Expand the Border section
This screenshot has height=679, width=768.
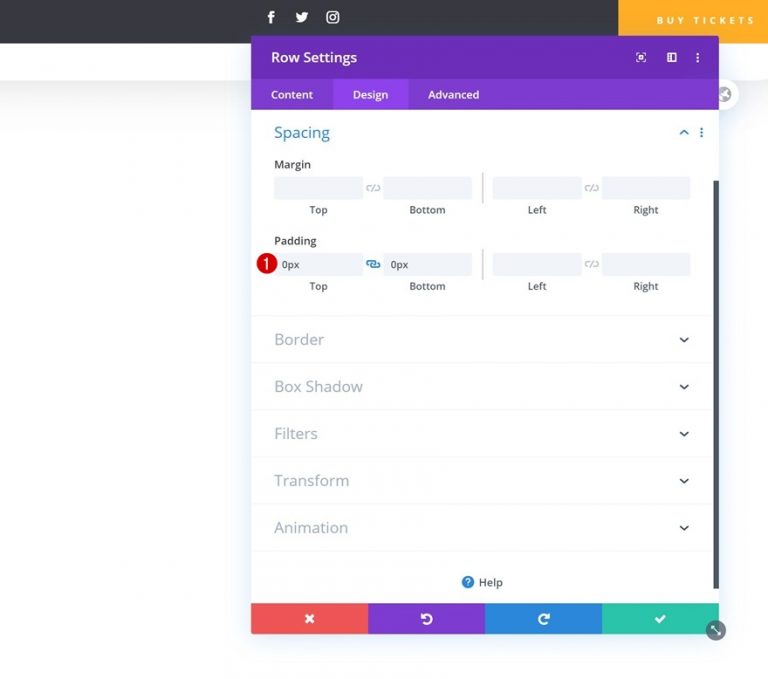(481, 340)
